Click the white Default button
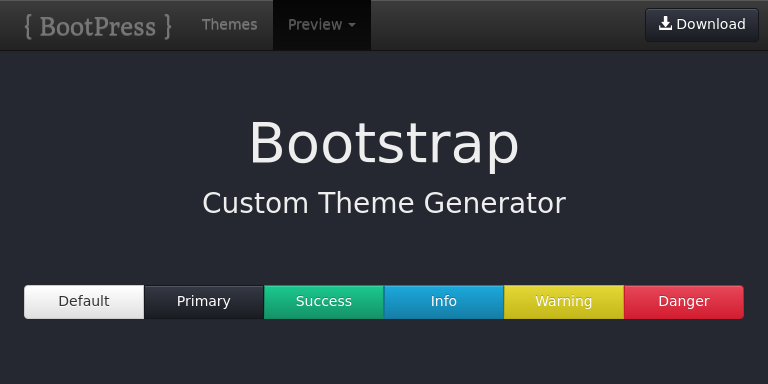 tap(84, 302)
